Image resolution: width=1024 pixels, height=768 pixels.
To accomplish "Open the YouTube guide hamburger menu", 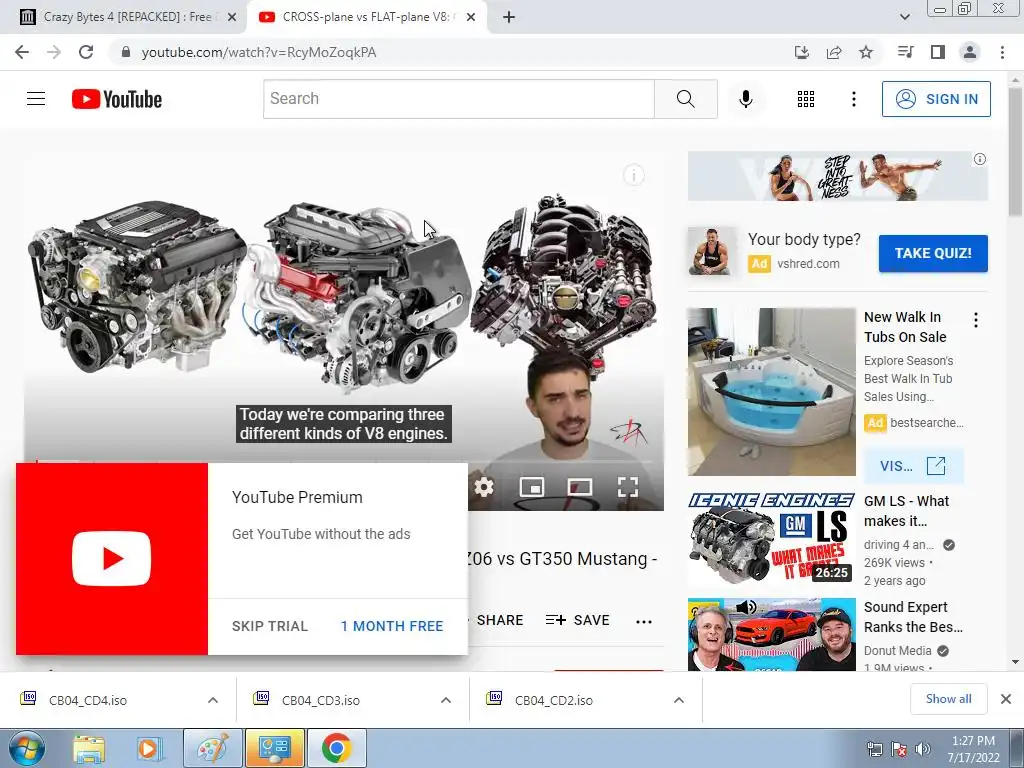I will tap(36, 99).
